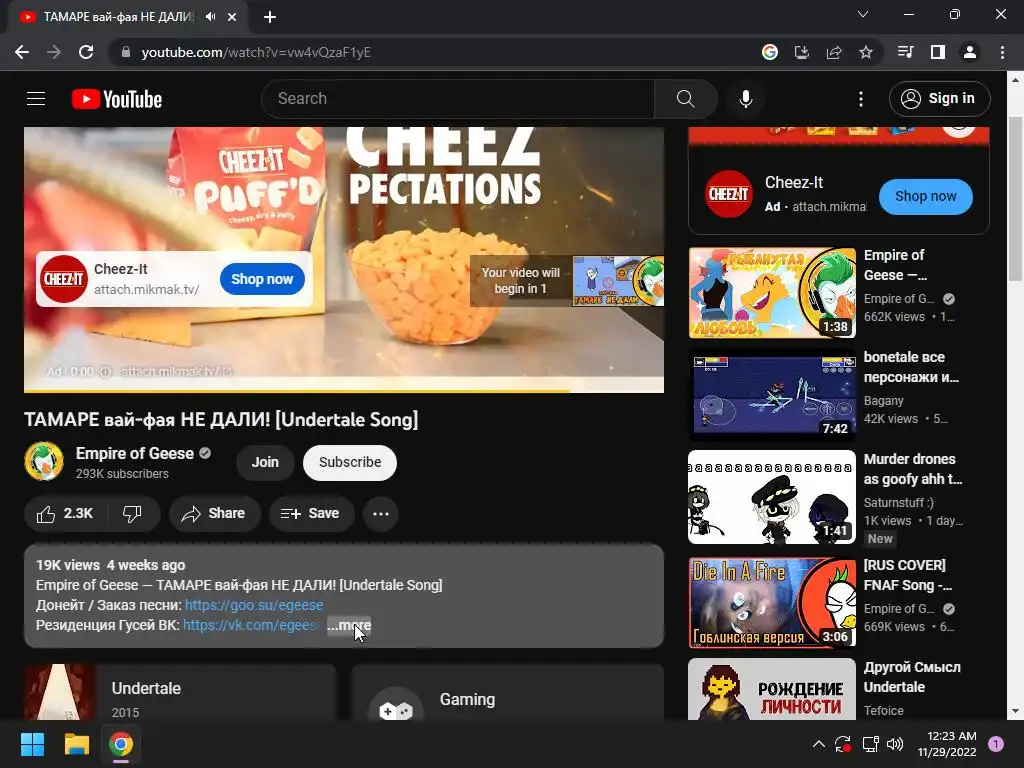Click Saturnstuff :) channel name
Screen dimensions: 1024x768
898,502
